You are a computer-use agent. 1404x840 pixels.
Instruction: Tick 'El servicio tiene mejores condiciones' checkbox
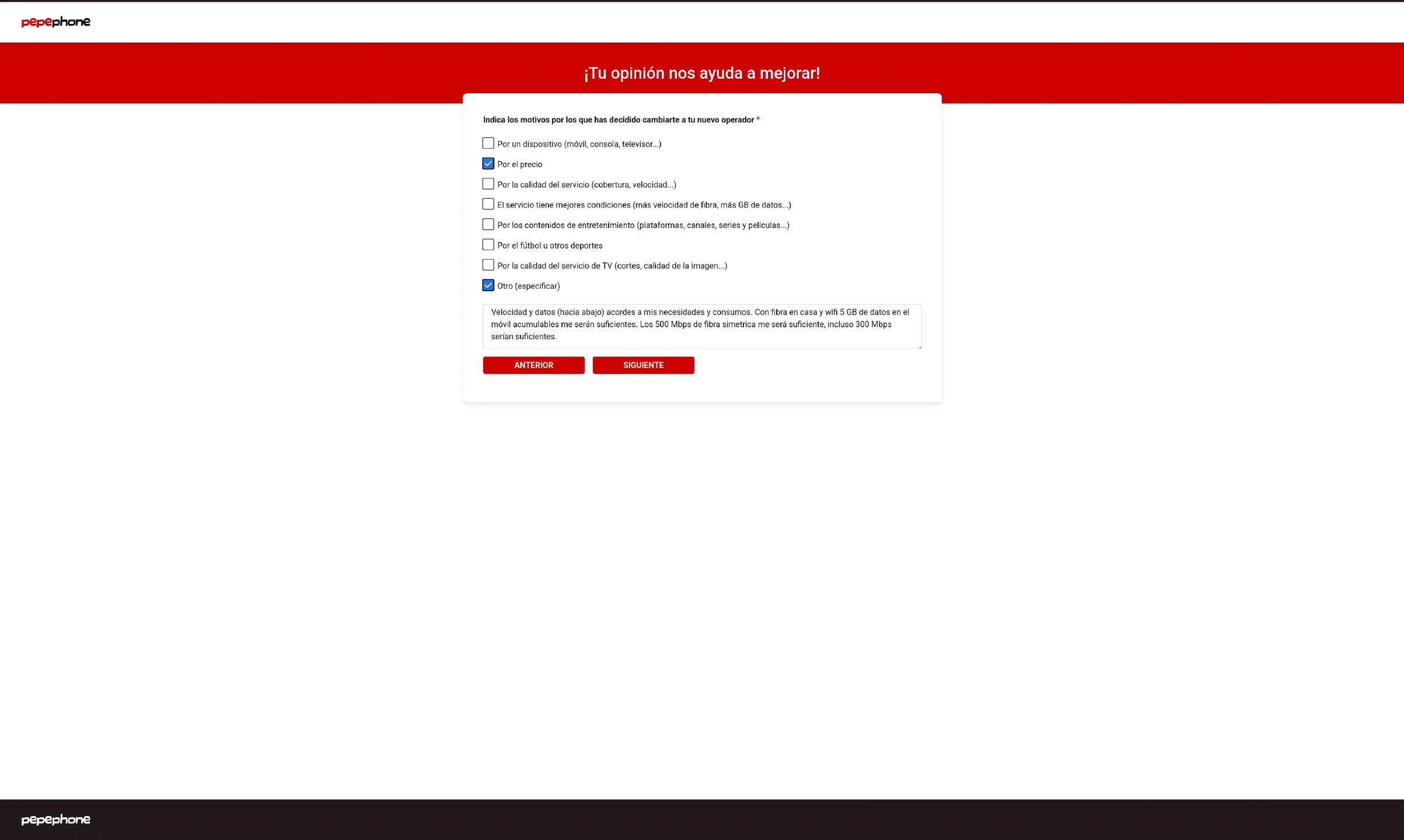[488, 204]
